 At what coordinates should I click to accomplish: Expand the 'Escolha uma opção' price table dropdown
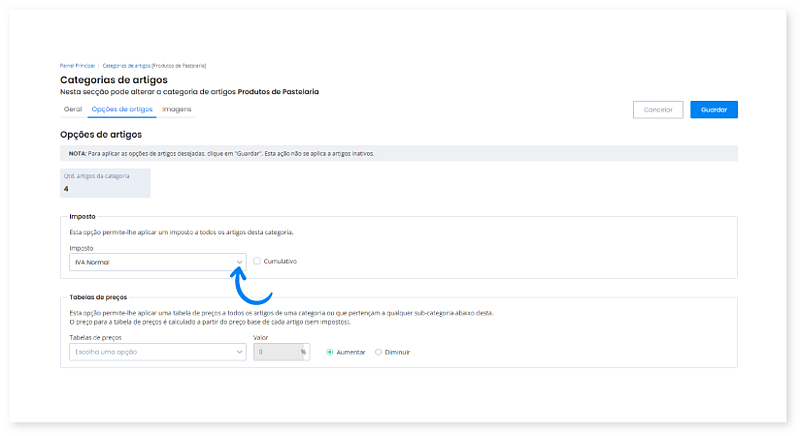coord(150,352)
